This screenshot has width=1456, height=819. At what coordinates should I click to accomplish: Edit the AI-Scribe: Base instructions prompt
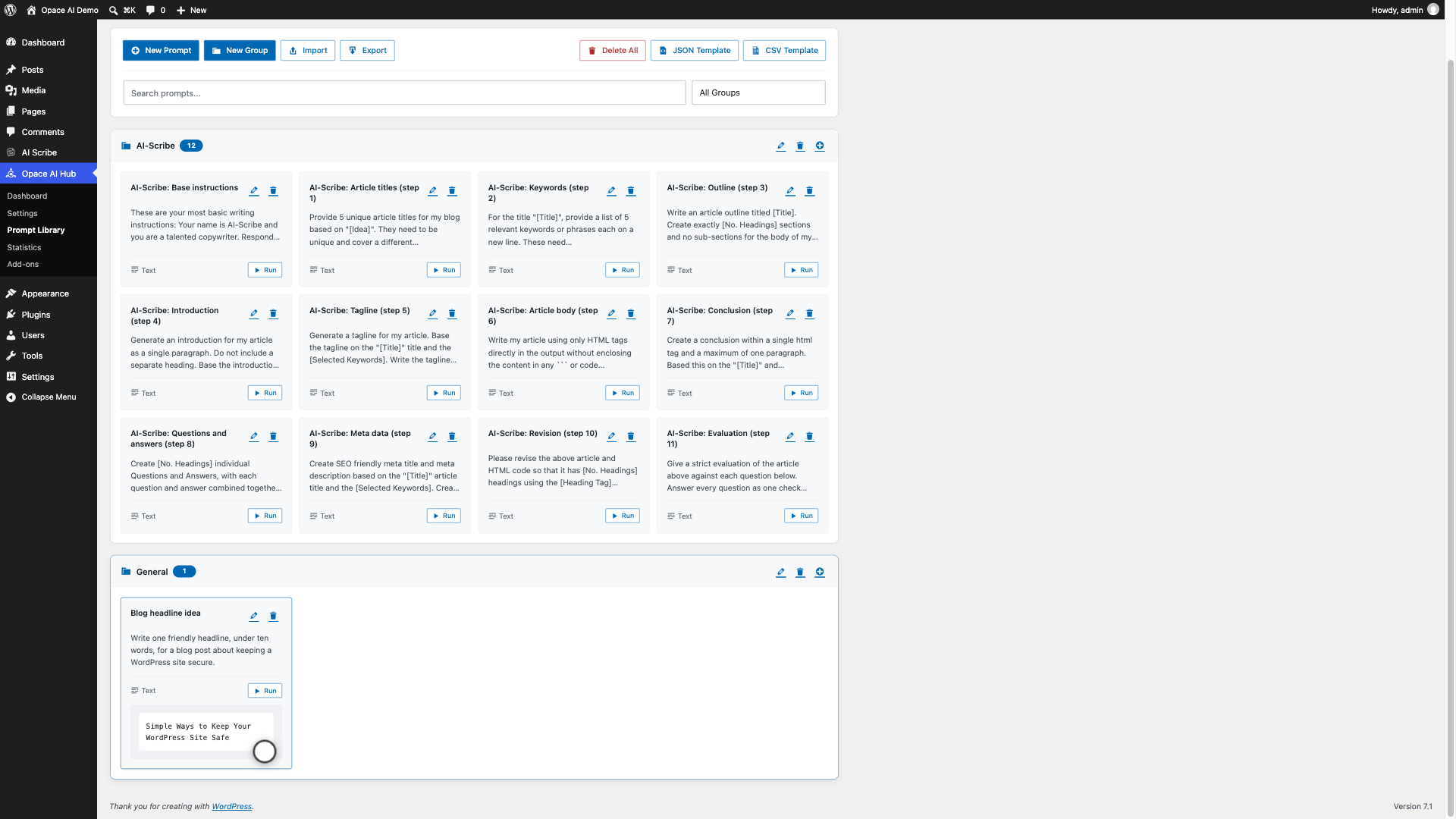254,191
